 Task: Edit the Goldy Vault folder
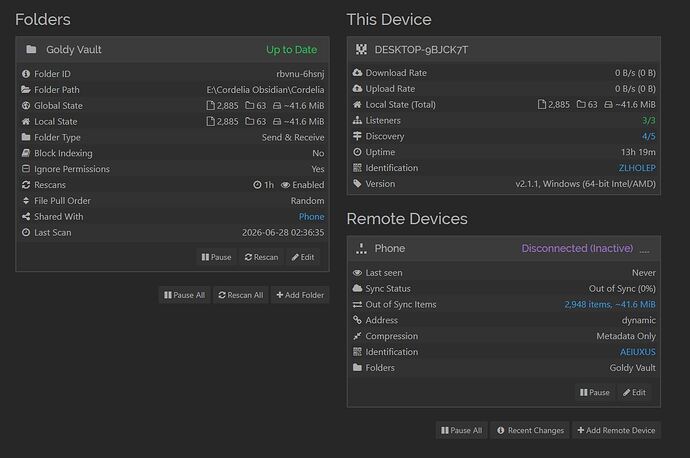tap(303, 257)
